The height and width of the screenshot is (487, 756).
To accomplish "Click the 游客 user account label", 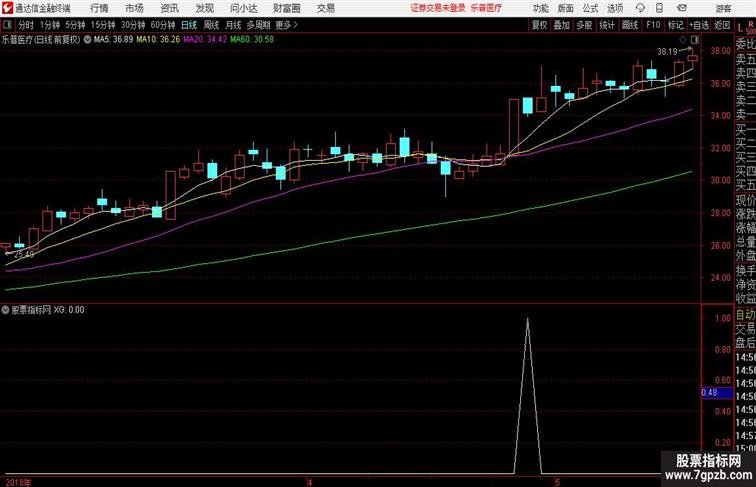I will [x=723, y=9].
